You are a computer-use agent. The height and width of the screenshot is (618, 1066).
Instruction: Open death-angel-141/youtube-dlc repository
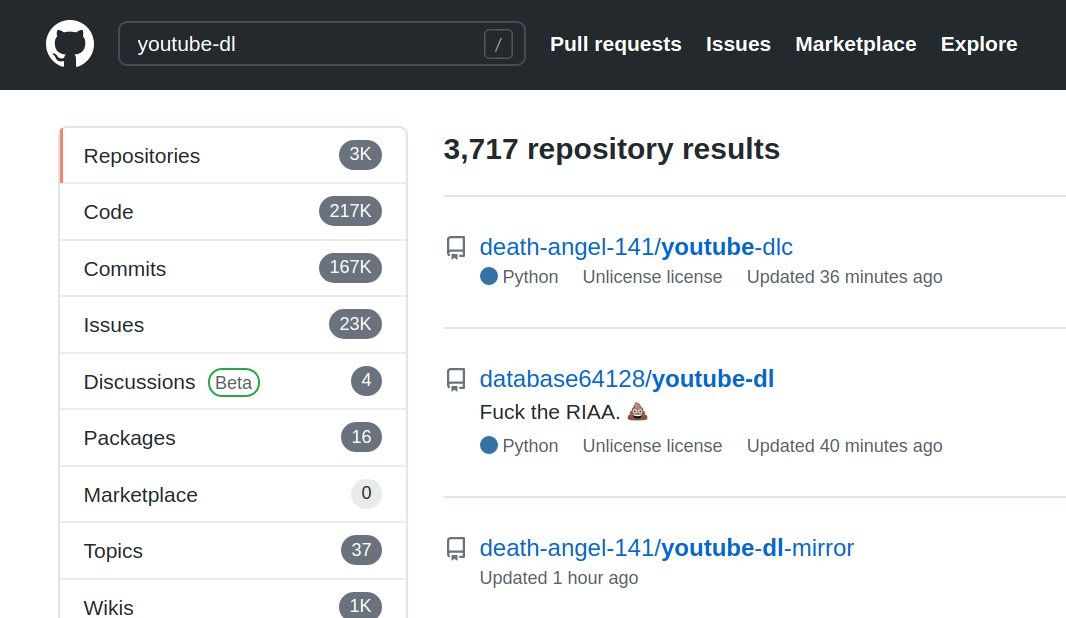pyautogui.click(x=636, y=247)
